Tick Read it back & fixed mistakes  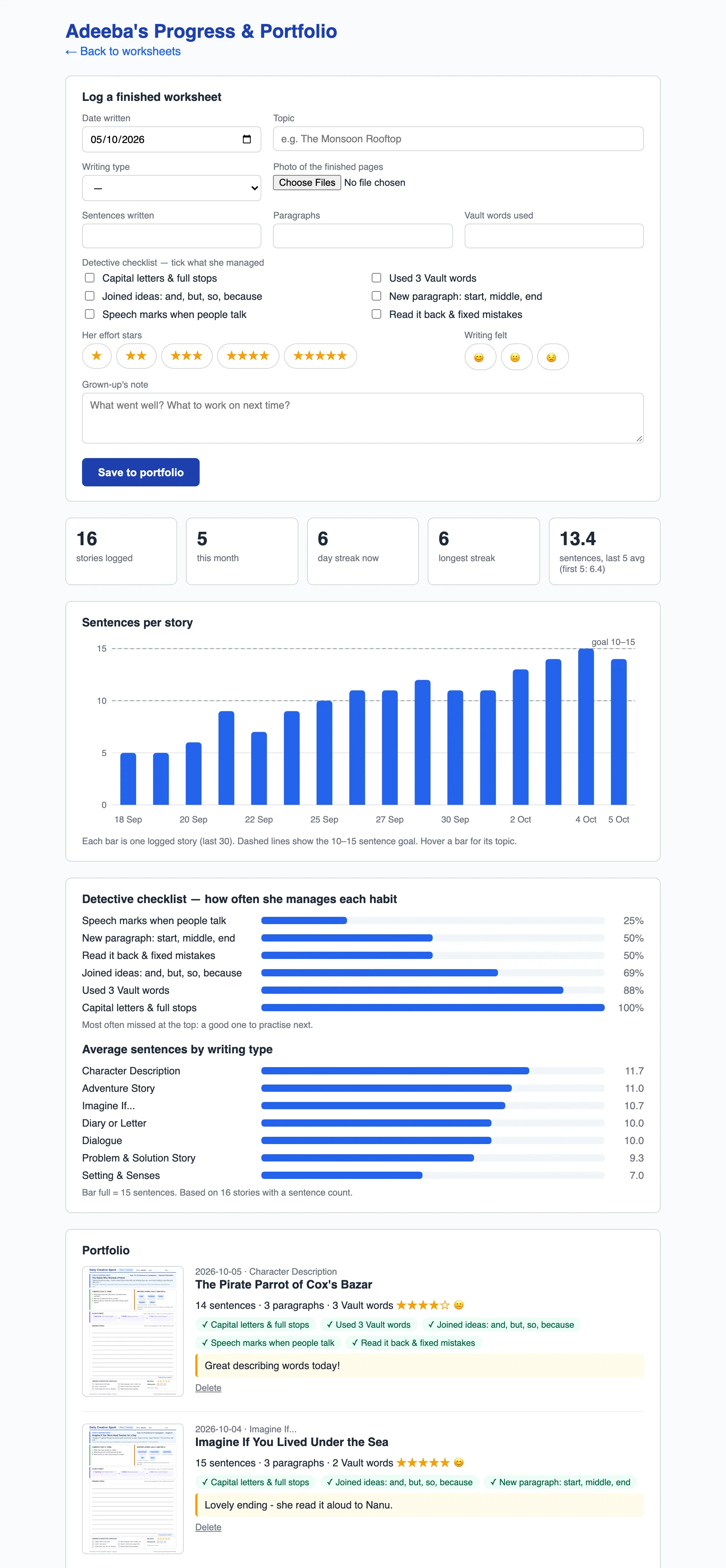click(377, 314)
